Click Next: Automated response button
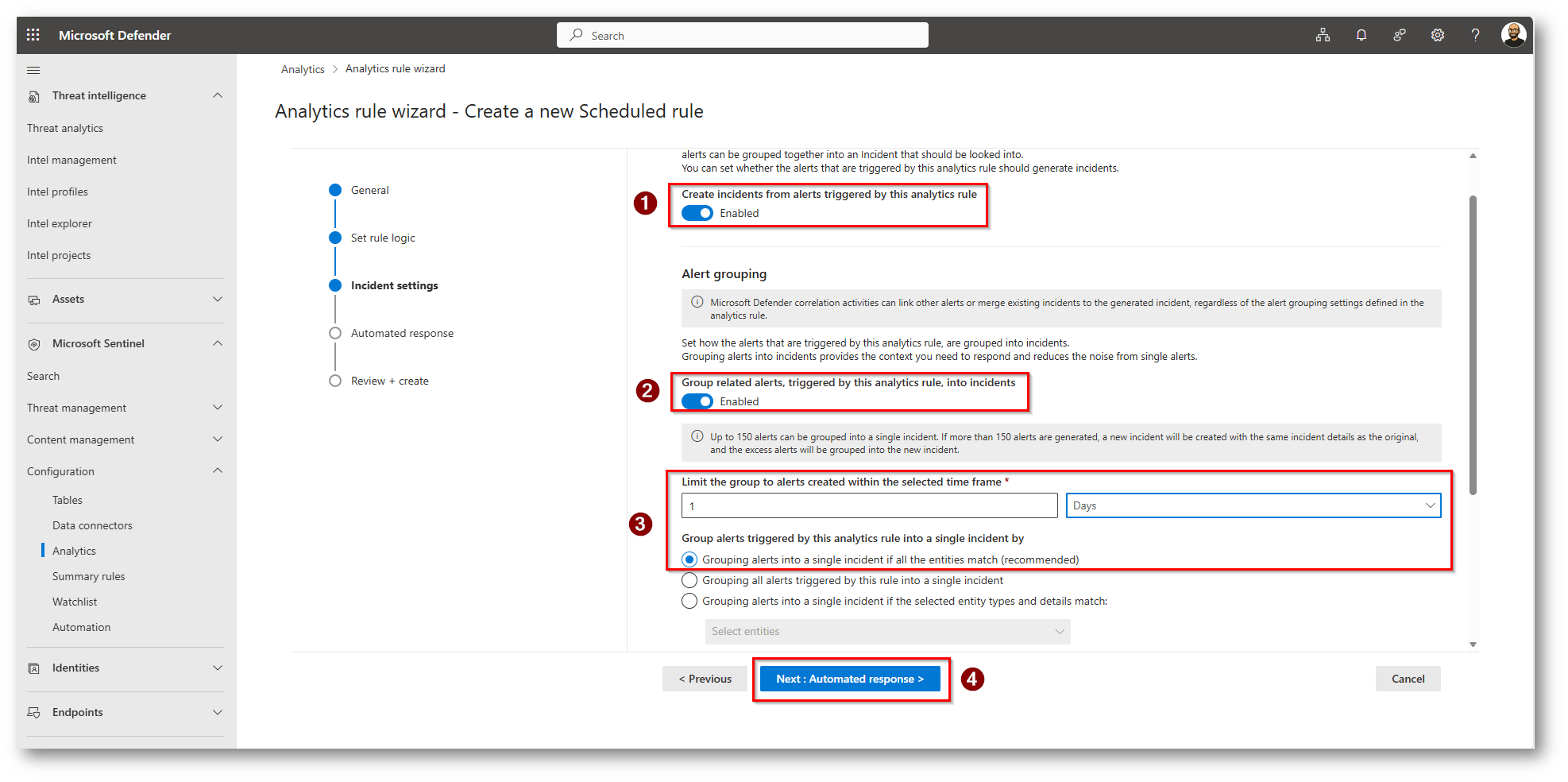Screen dimensions: 1568x782 850,679
